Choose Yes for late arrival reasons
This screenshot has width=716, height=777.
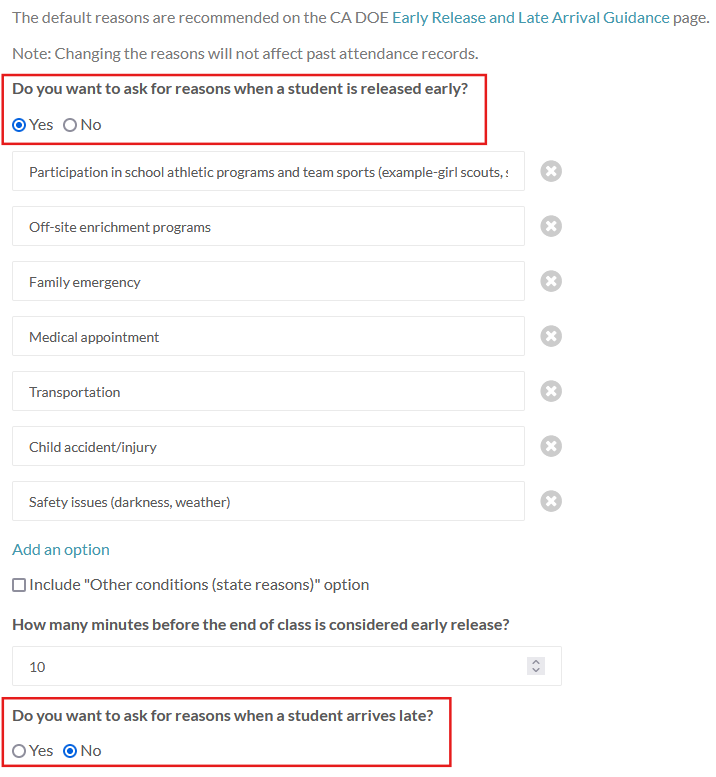[20, 751]
